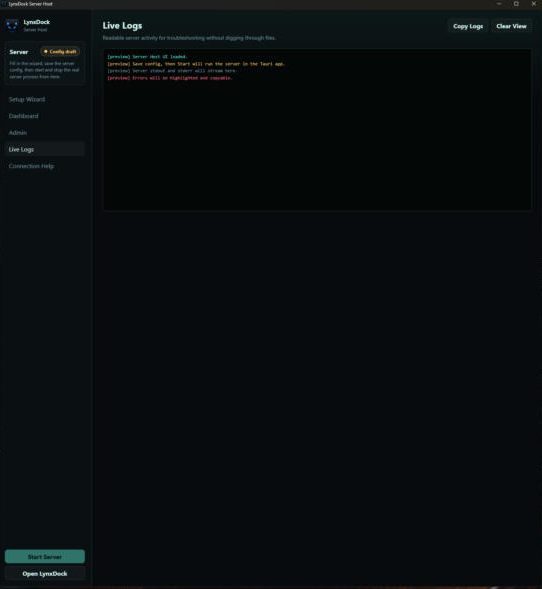Screen dimensions: 542x589
Task: Click the 'stdout and stderr will stream' log line
Action: tap(172, 71)
